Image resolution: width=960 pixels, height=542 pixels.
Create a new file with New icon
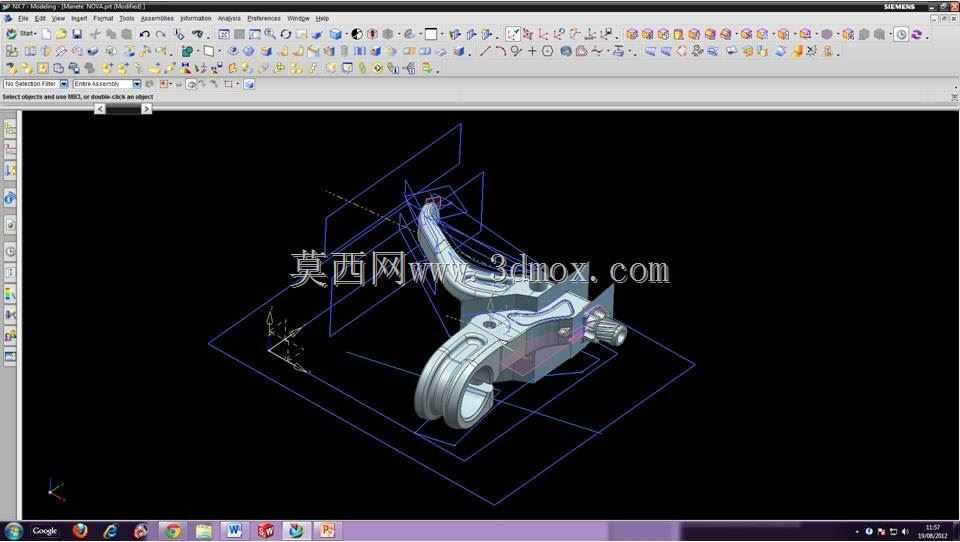coord(47,34)
